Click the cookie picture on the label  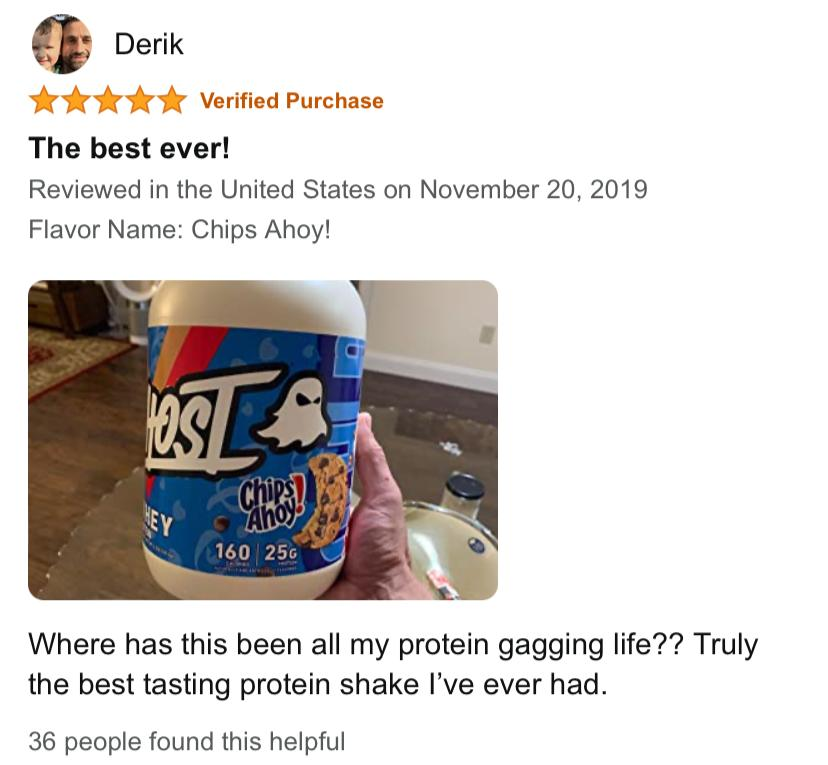[322, 500]
